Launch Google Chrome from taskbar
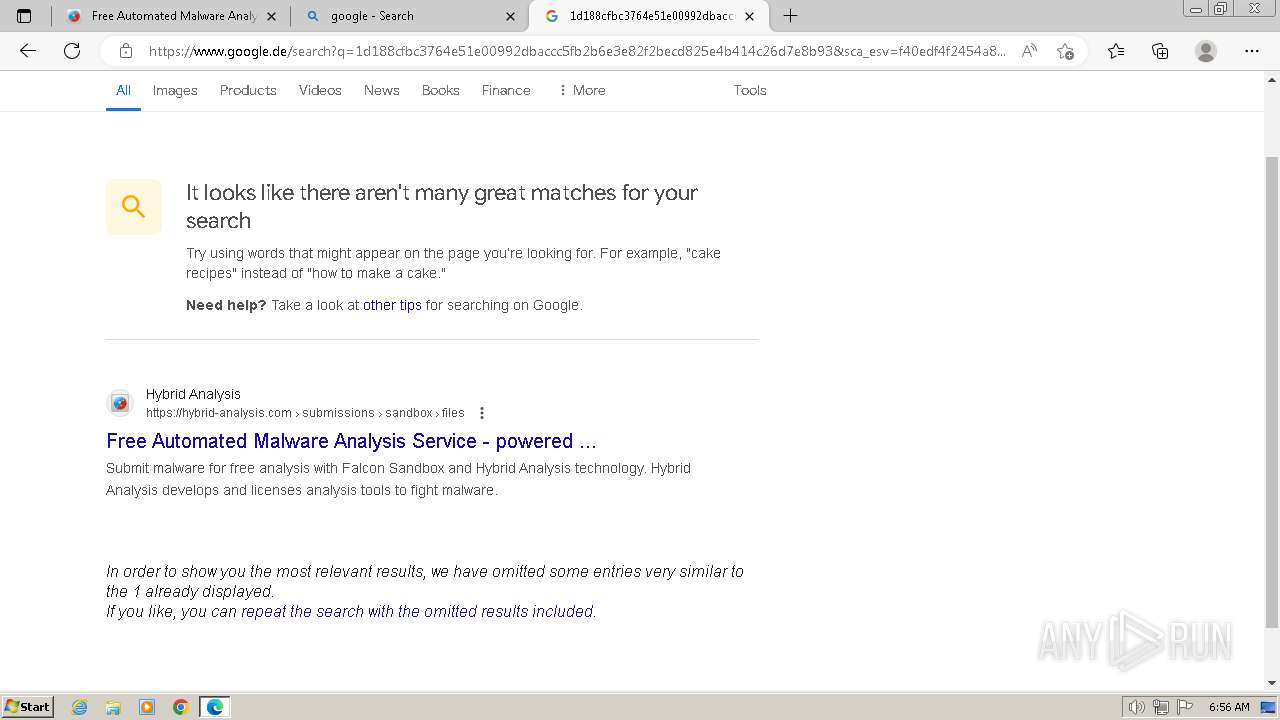This screenshot has width=1280, height=720. 180,707
